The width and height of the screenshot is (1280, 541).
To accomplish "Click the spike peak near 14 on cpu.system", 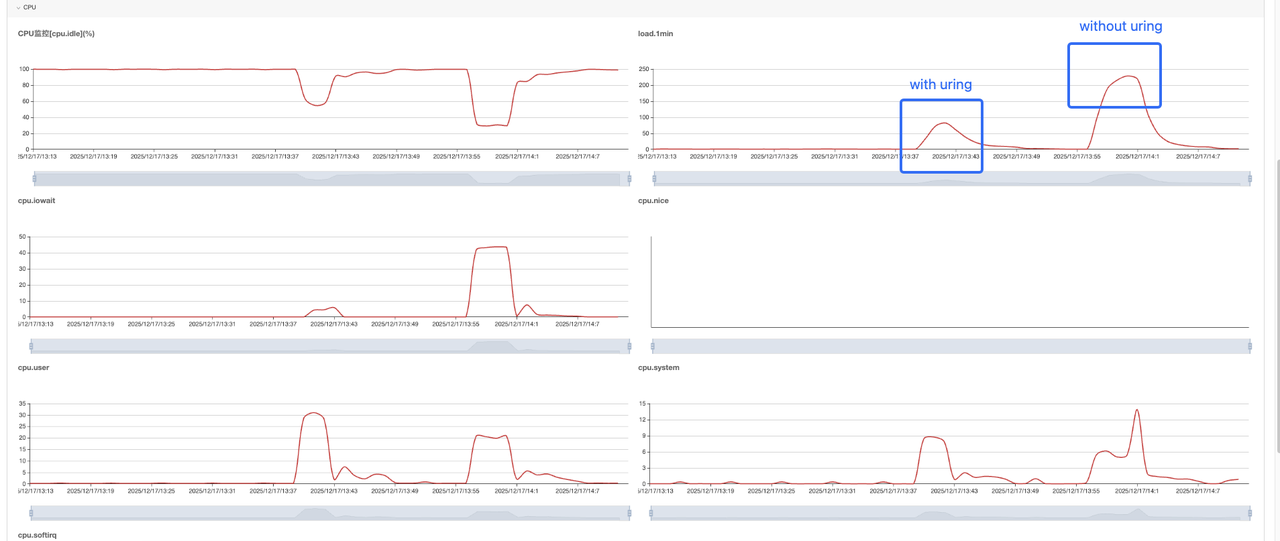I will [x=1137, y=409].
